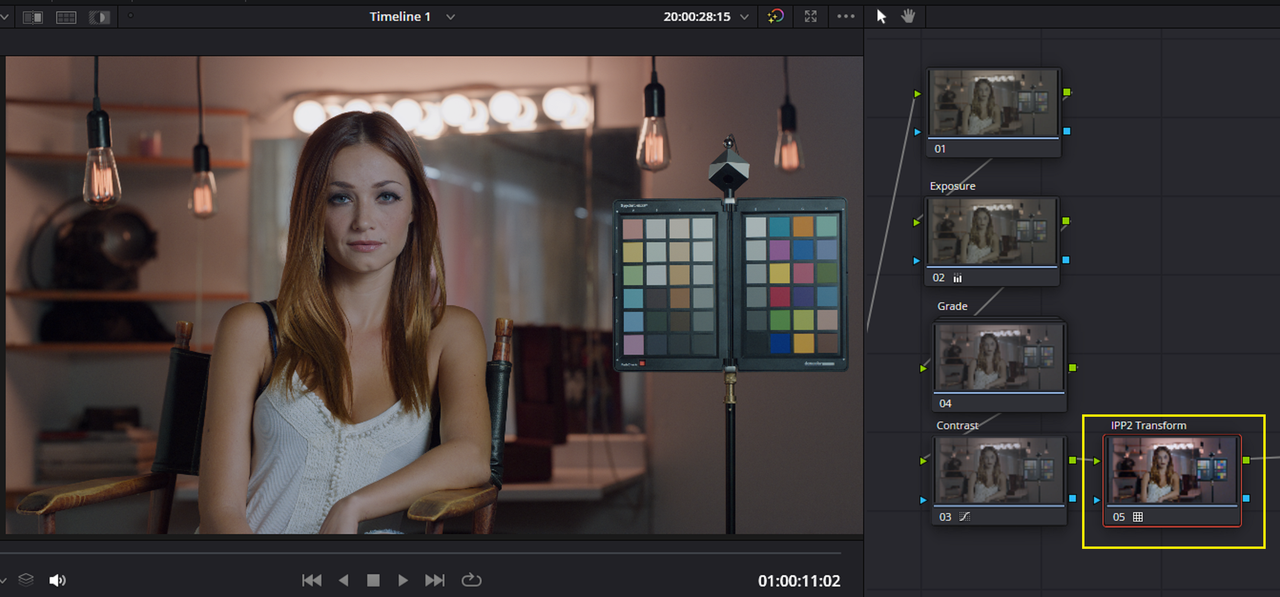The image size is (1280, 597).
Task: Click the Grade node label
Action: [952, 306]
